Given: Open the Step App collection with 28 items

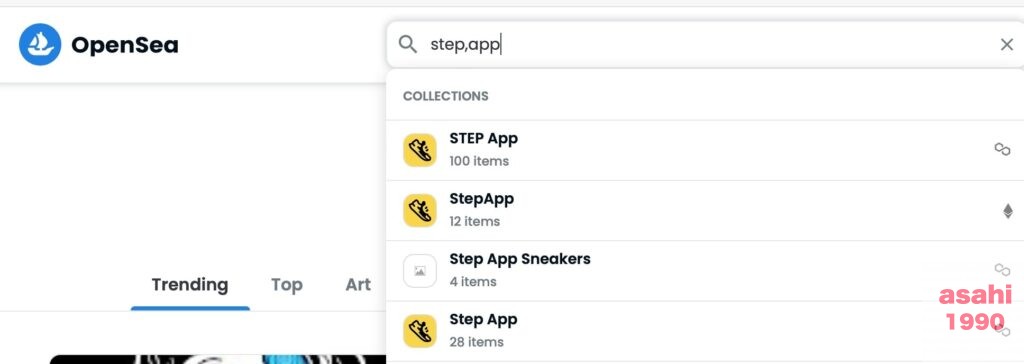Looking at the screenshot, I should [705, 331].
